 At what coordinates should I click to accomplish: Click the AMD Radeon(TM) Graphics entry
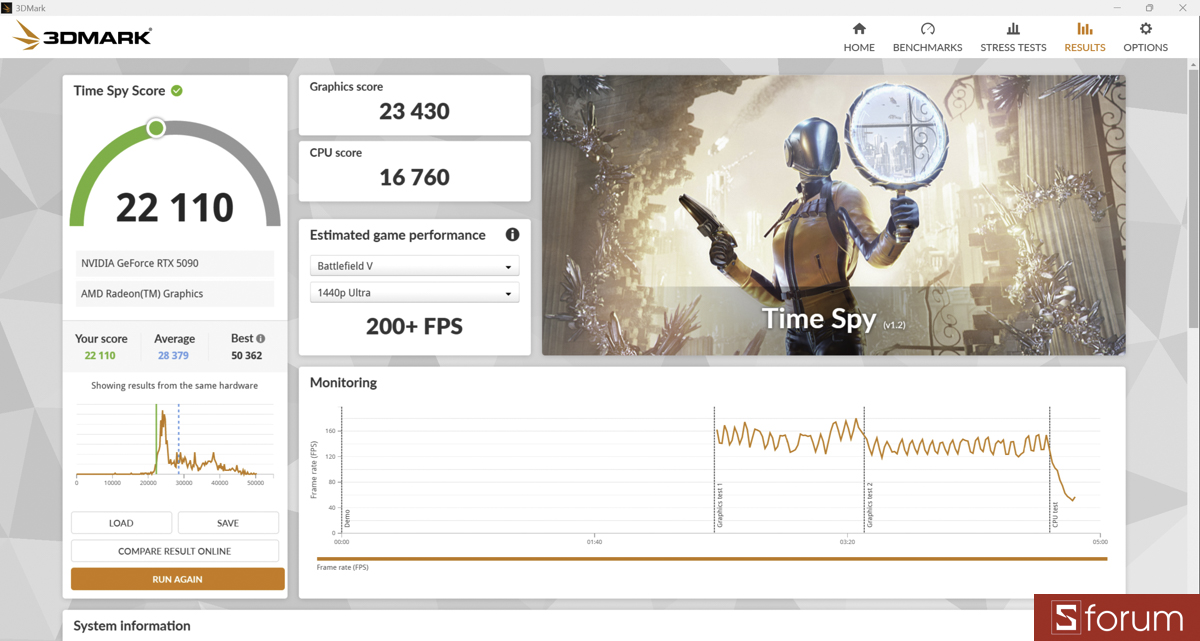(x=175, y=294)
